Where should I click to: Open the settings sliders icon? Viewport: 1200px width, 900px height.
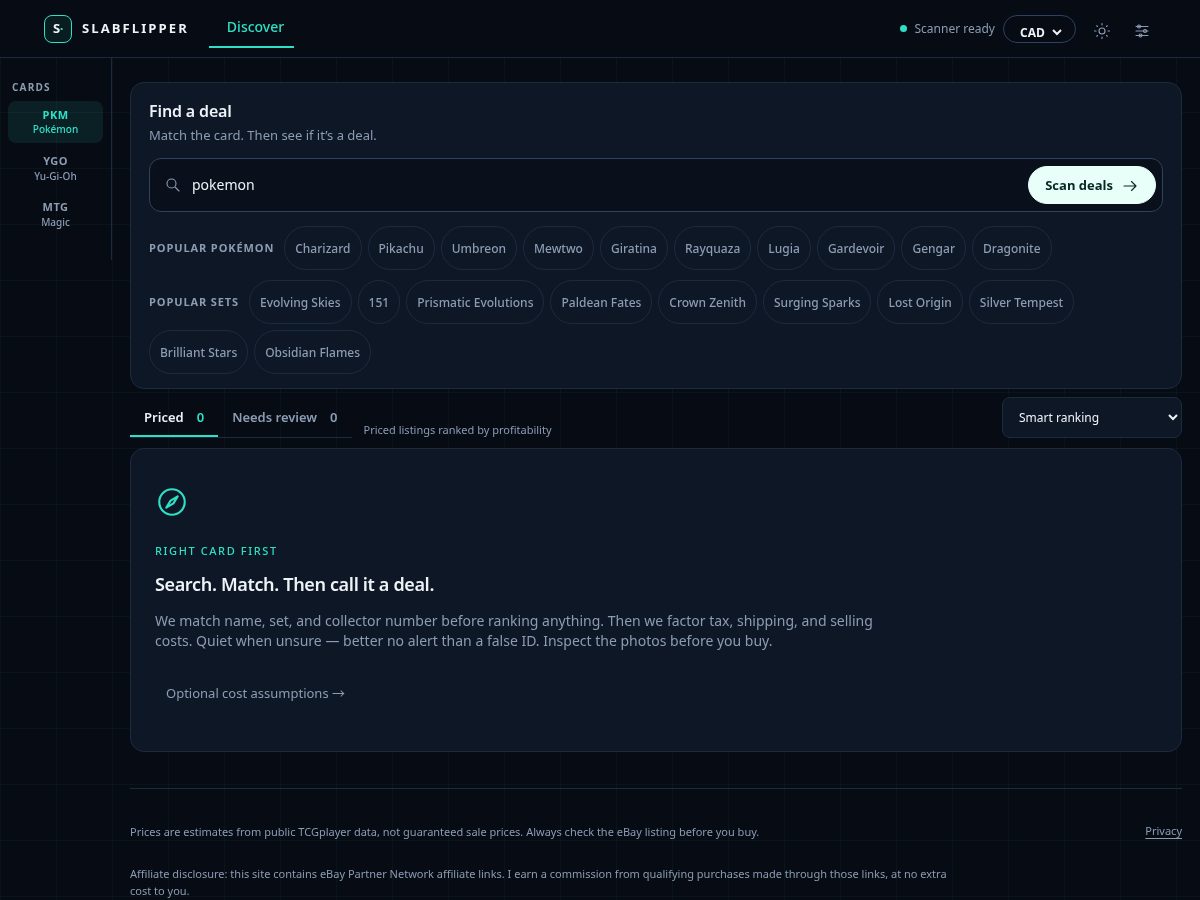coord(1142,31)
